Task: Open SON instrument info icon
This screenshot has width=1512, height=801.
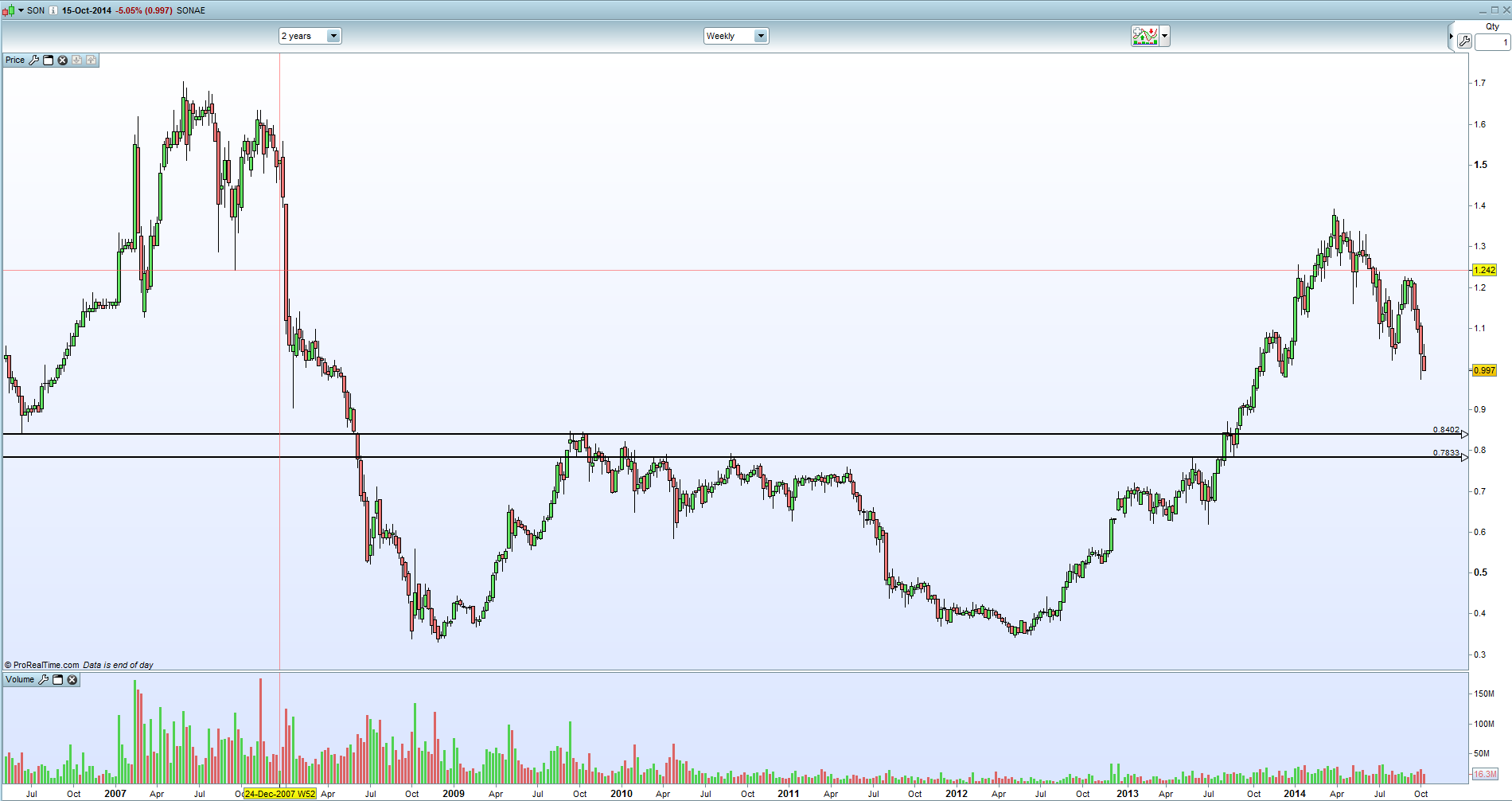Action: (x=53, y=10)
